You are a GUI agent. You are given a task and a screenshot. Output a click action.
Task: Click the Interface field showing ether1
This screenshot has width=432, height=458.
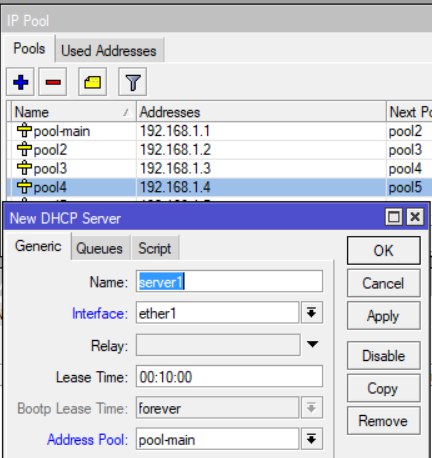coord(217,313)
